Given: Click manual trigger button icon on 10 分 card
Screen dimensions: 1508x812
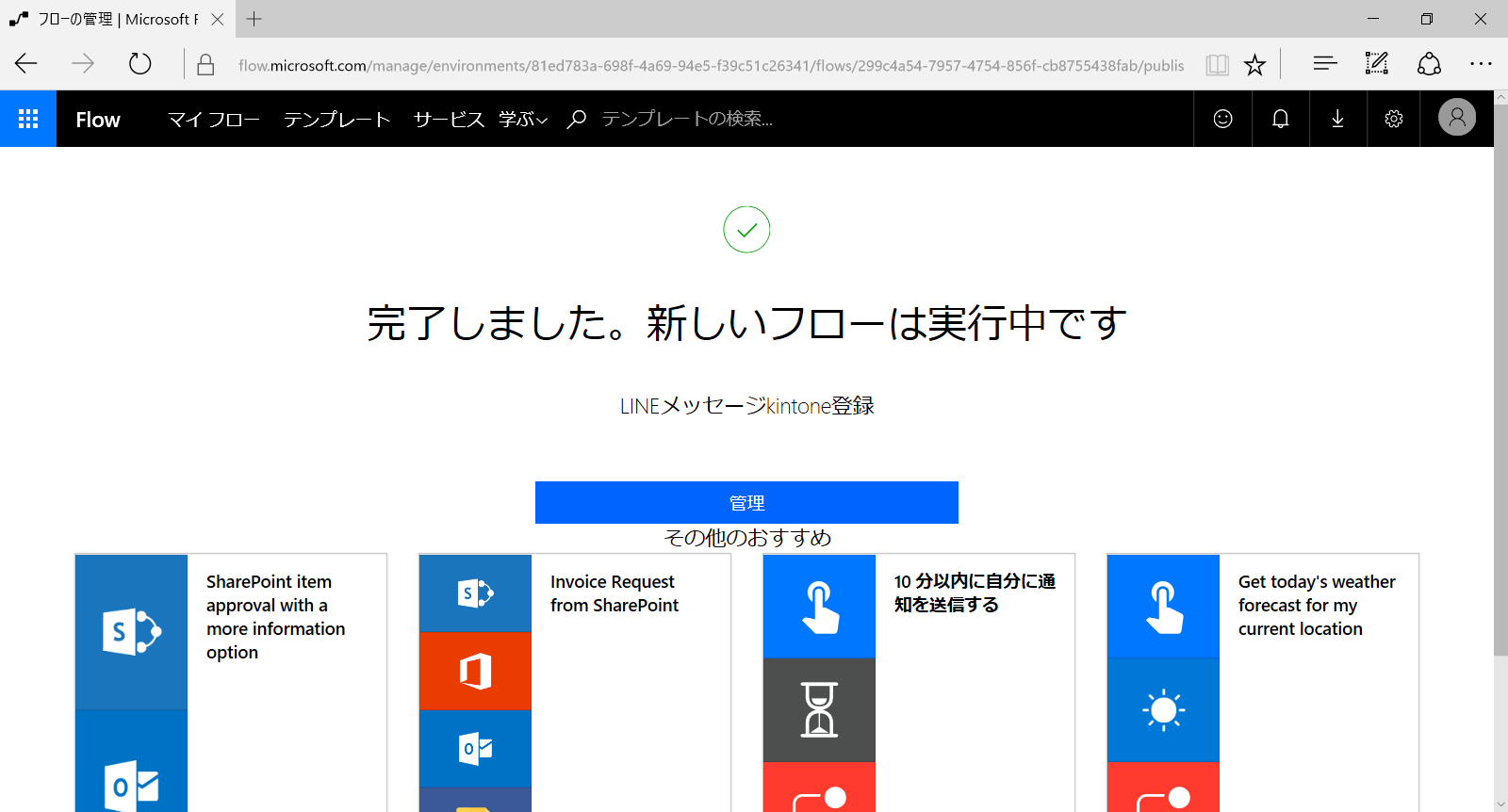Looking at the screenshot, I should tap(819, 607).
